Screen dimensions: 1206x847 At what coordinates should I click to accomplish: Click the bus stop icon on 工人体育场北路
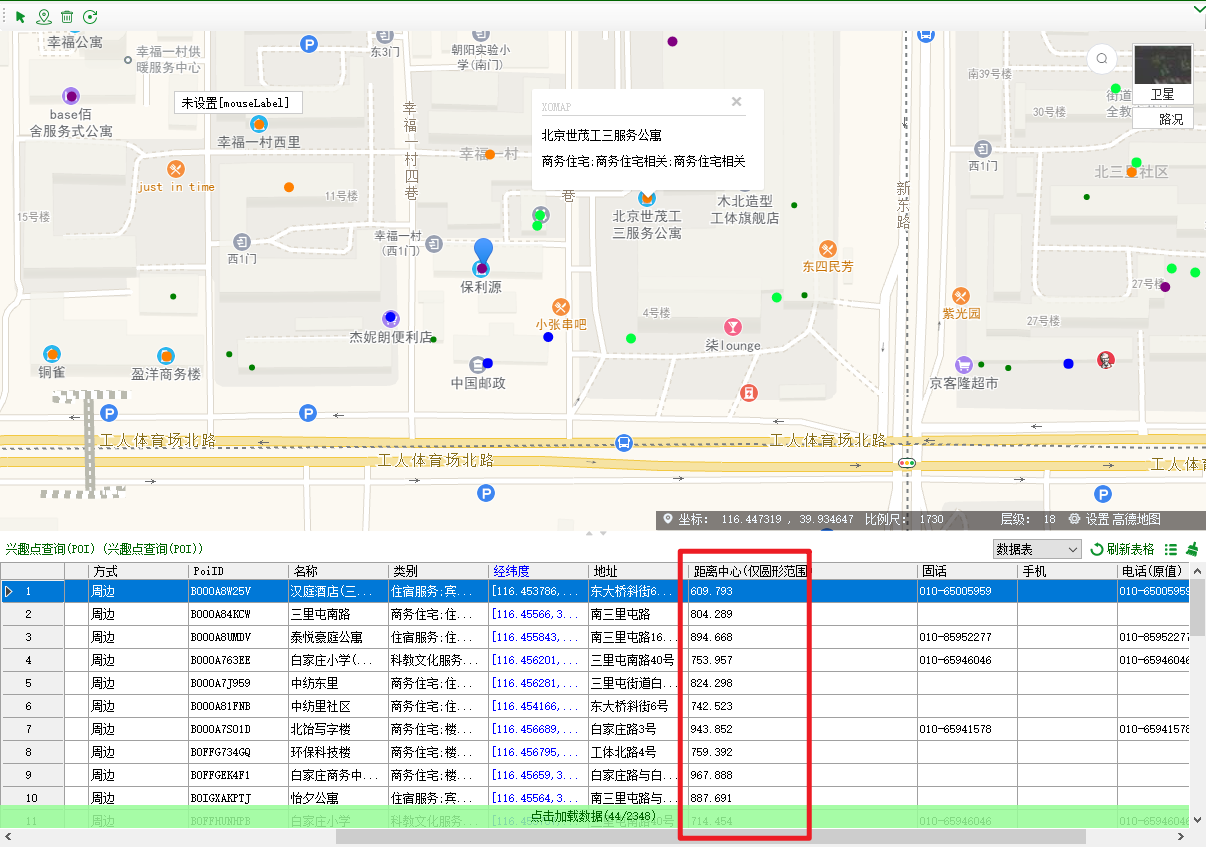[x=624, y=442]
